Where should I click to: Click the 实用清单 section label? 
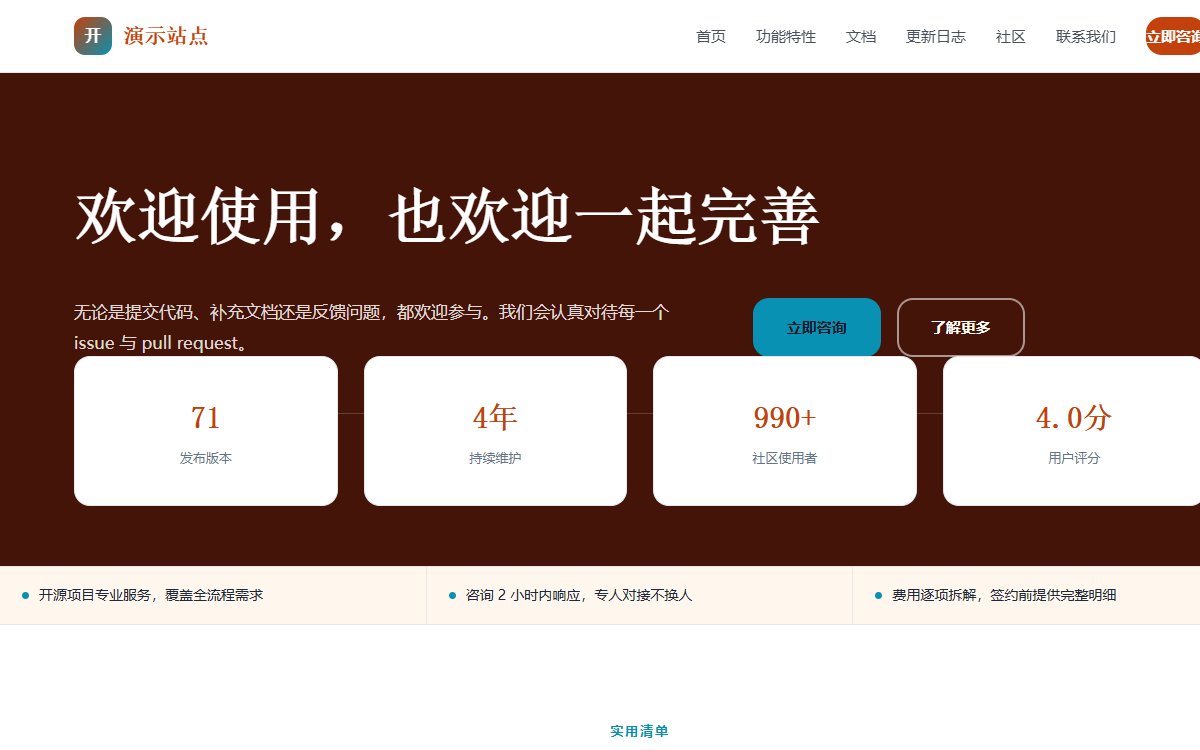coord(639,731)
